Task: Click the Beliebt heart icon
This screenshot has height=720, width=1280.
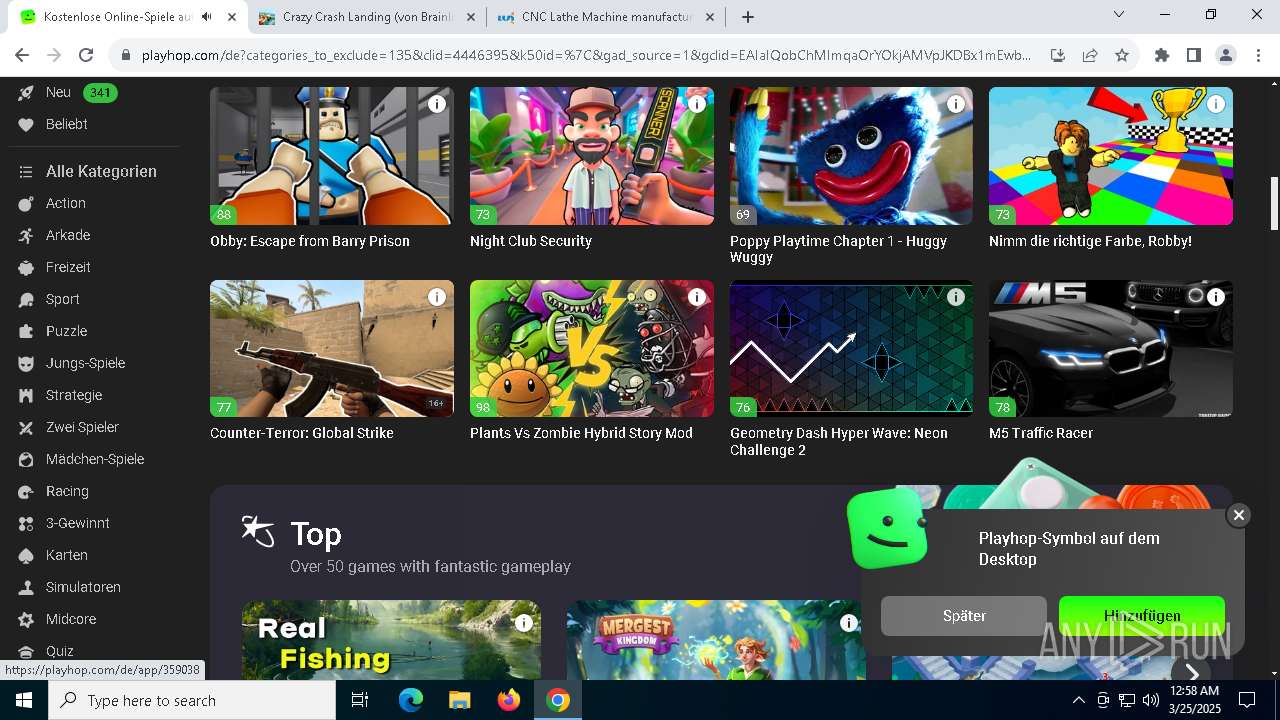Action: point(26,124)
